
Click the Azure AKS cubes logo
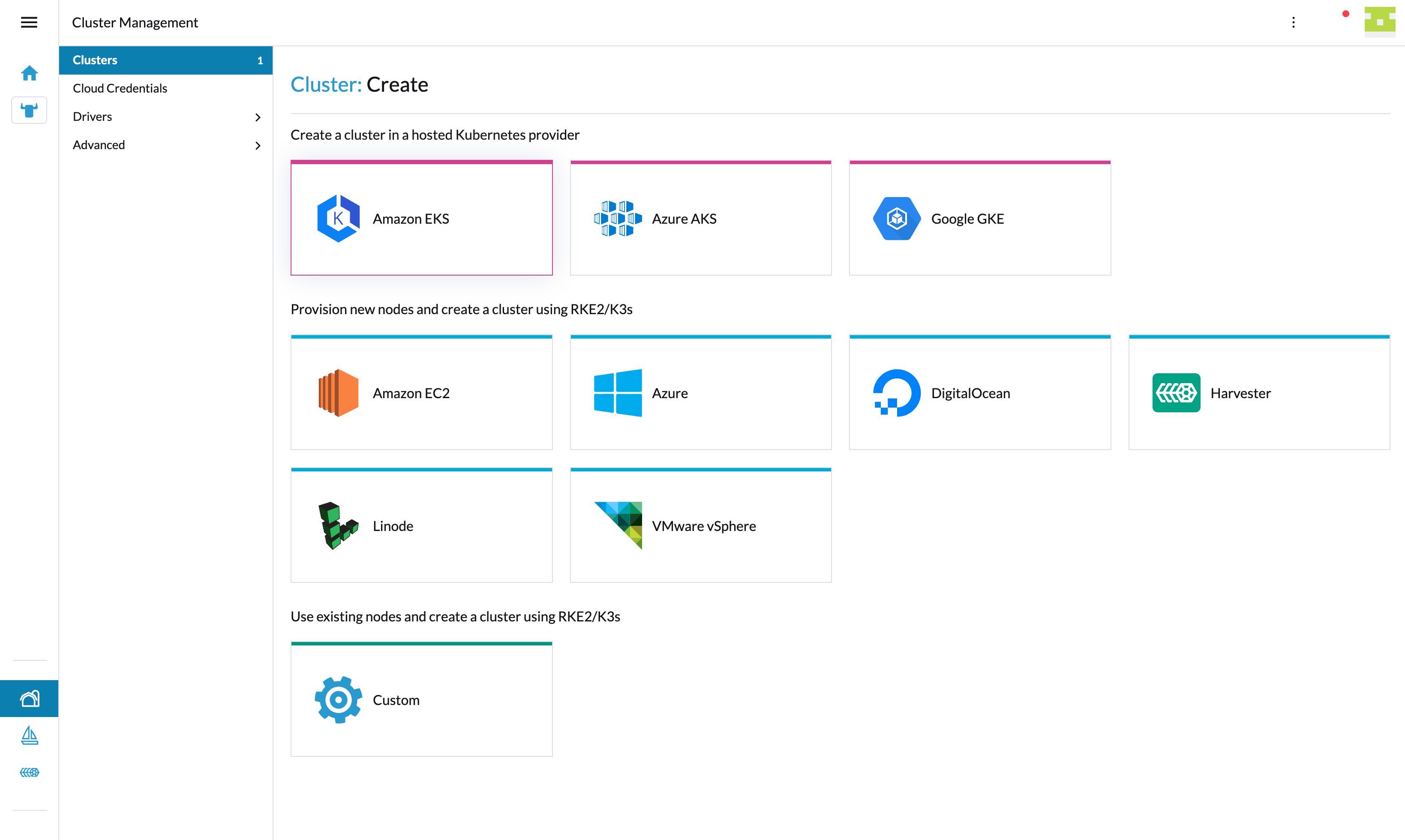tap(618, 219)
